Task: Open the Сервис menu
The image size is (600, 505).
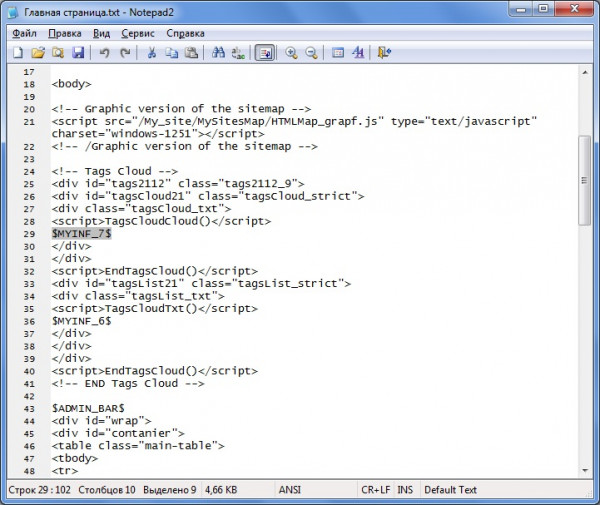Action: point(138,34)
